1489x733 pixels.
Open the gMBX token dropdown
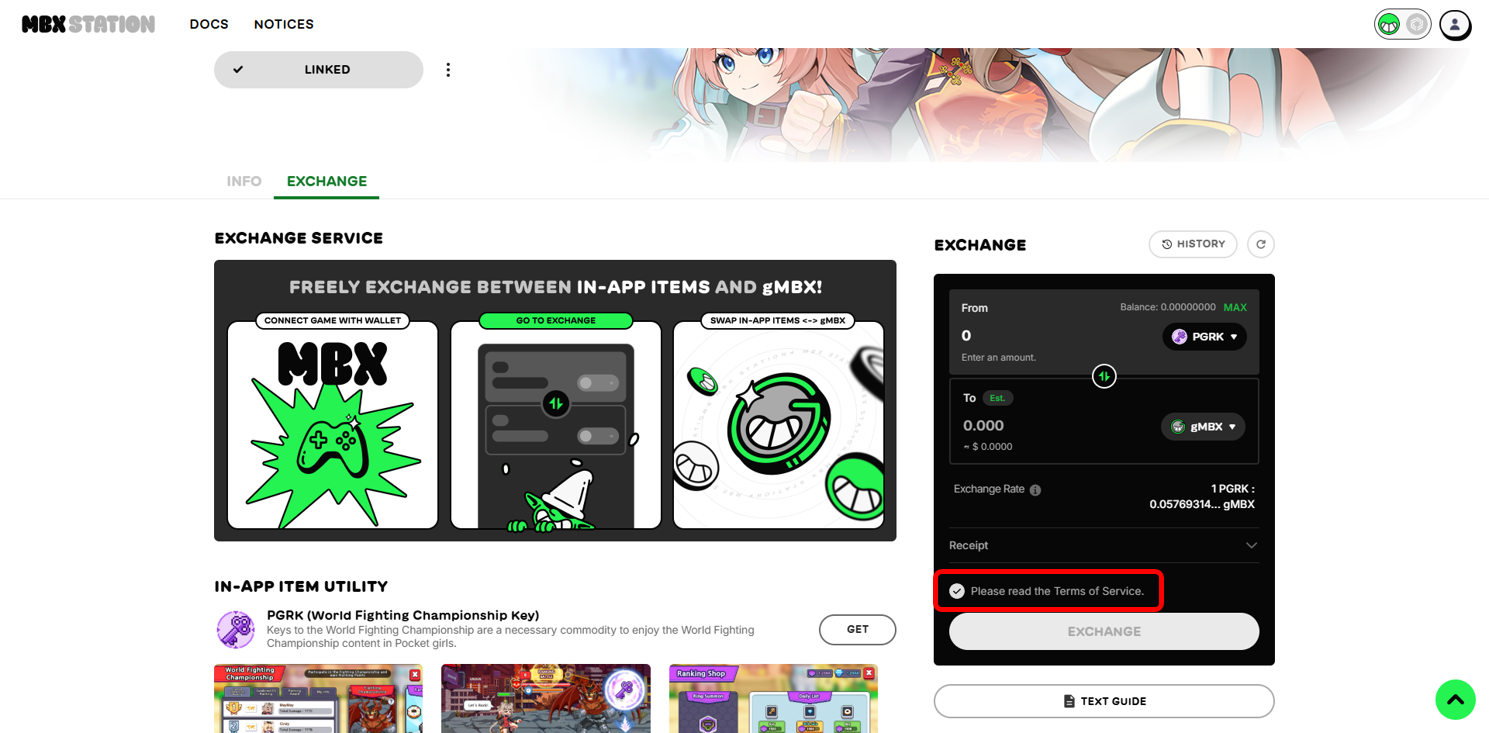tap(1203, 427)
